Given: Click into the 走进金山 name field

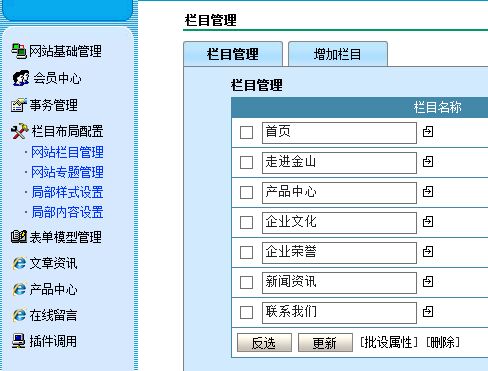Looking at the screenshot, I should pos(339,163).
